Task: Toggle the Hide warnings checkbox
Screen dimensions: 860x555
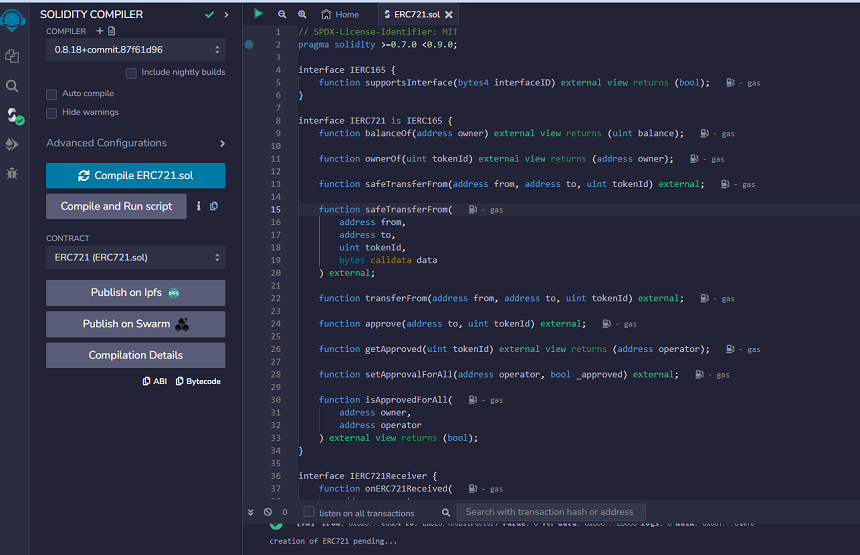Action: 52,113
